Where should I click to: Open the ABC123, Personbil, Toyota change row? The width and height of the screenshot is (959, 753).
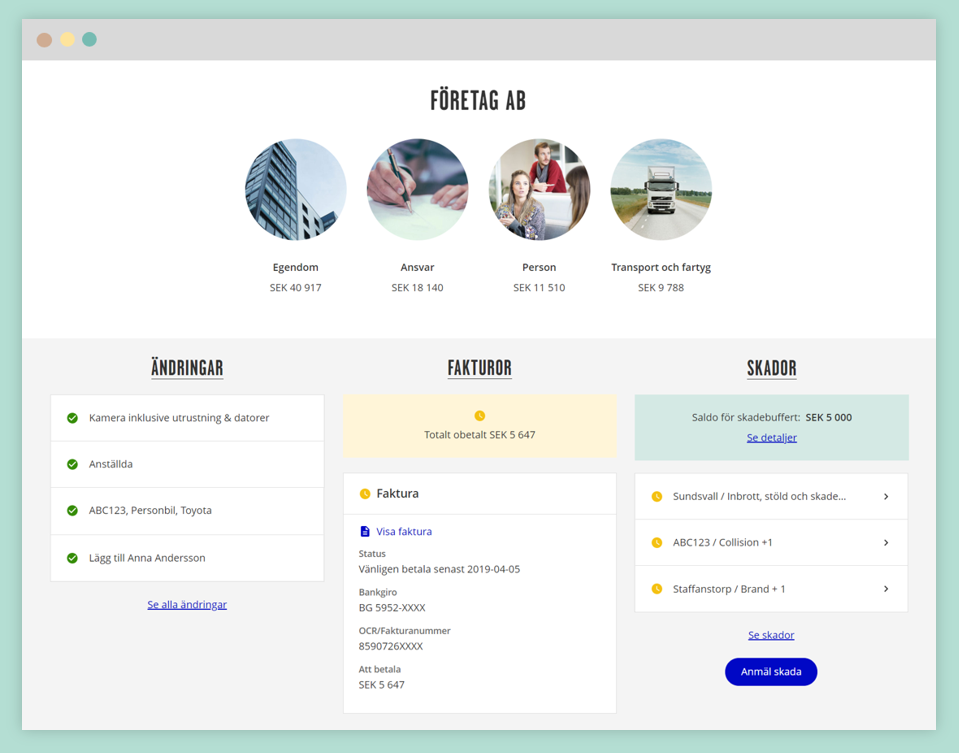[x=187, y=511]
